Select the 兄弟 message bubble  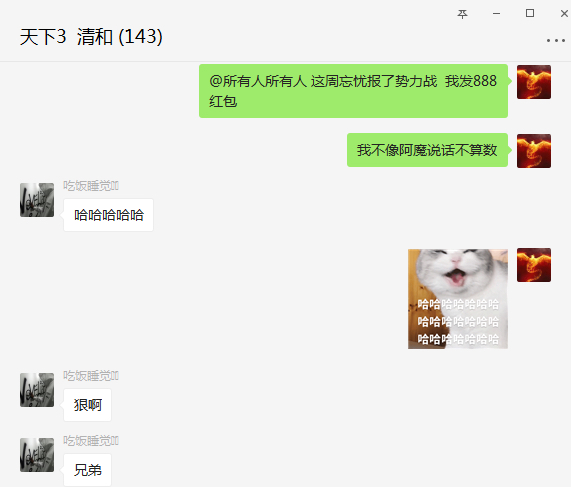[87, 470]
